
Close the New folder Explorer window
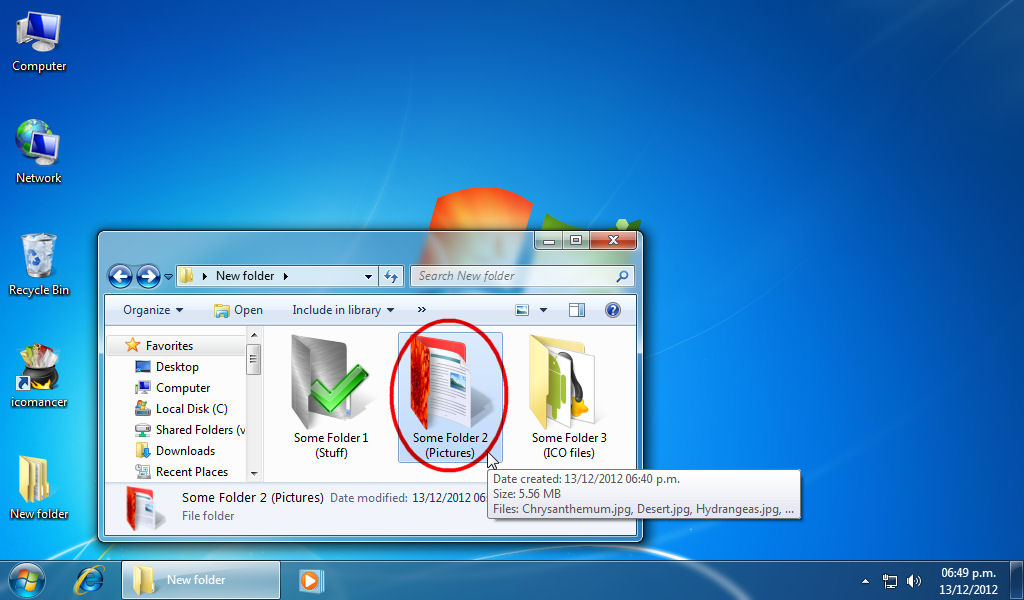[613, 241]
